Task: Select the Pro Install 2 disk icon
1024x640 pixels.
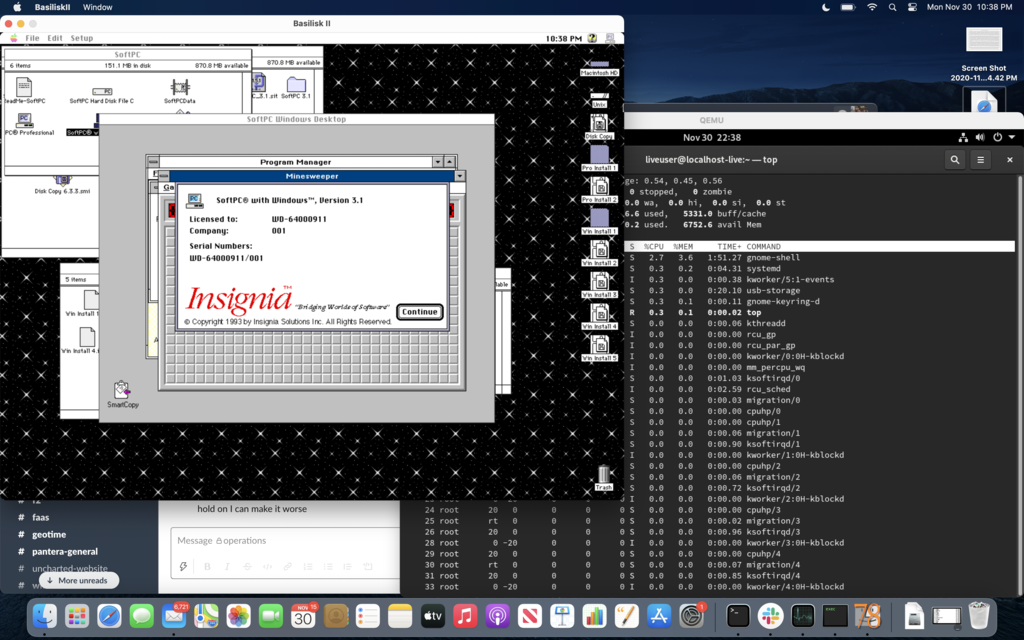Action: tap(600, 190)
